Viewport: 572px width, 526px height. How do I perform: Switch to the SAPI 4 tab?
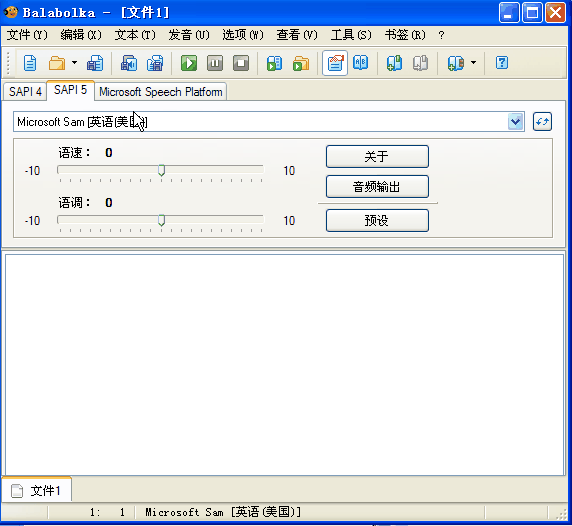[x=25, y=91]
